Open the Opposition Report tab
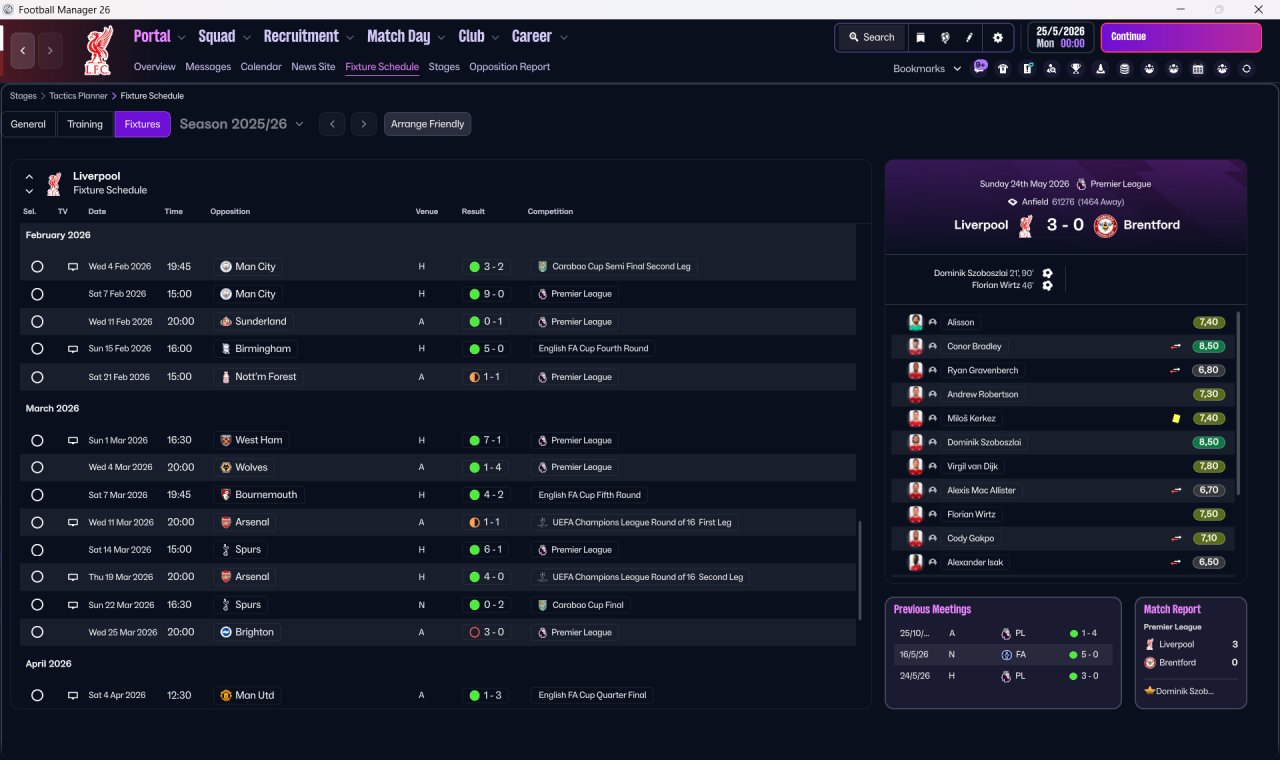This screenshot has height=760, width=1280. pyautogui.click(x=510, y=67)
